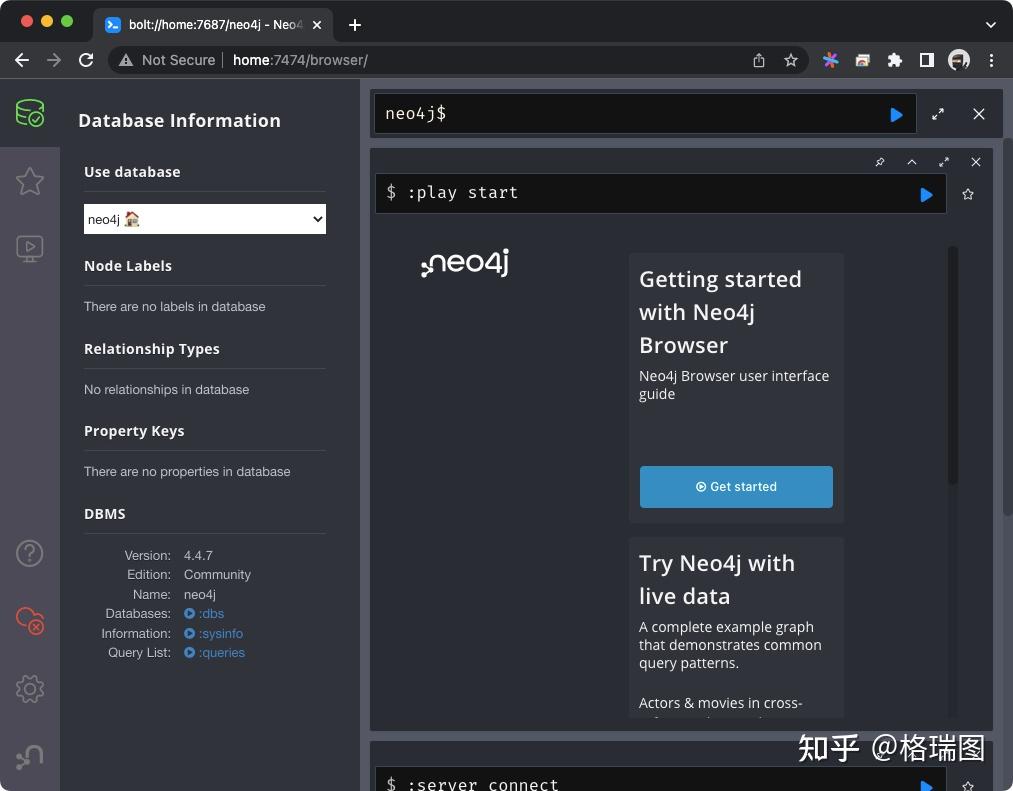Screen dimensions: 1013x791
Task: Collapse the :play start frame
Action: click(912, 162)
